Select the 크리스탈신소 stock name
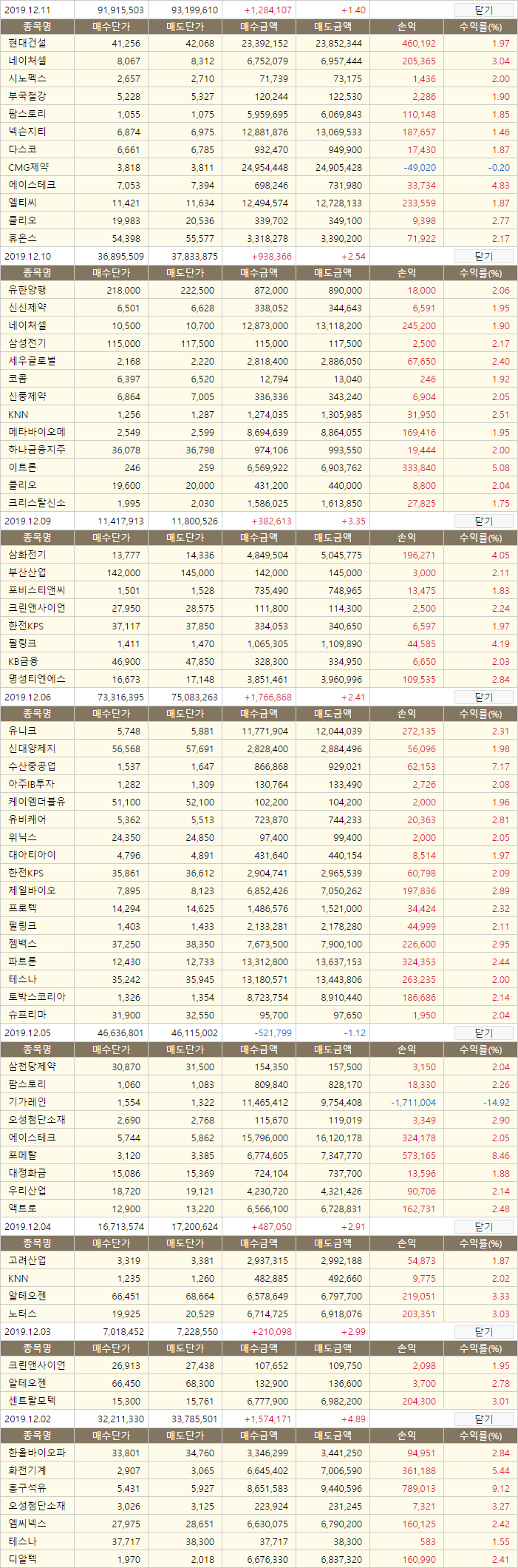This screenshot has width=518, height=1568. [x=36, y=503]
